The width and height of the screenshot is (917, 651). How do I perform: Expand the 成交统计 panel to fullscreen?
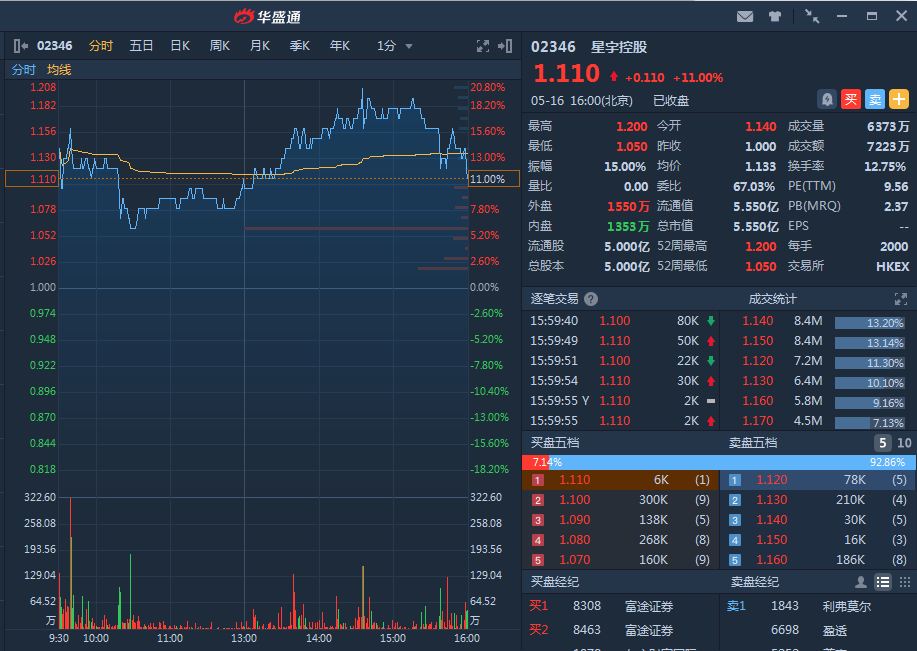tap(900, 299)
